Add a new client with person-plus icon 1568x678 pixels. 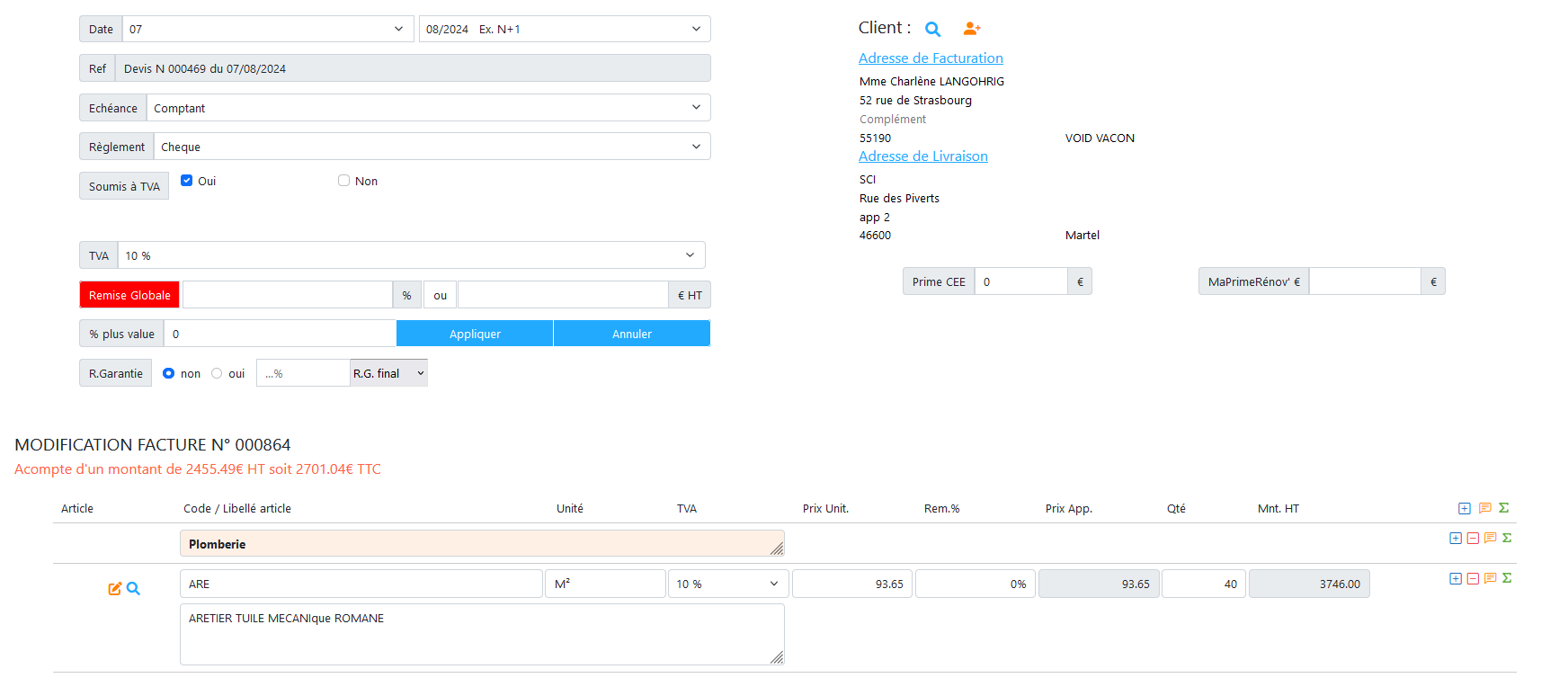point(971,29)
